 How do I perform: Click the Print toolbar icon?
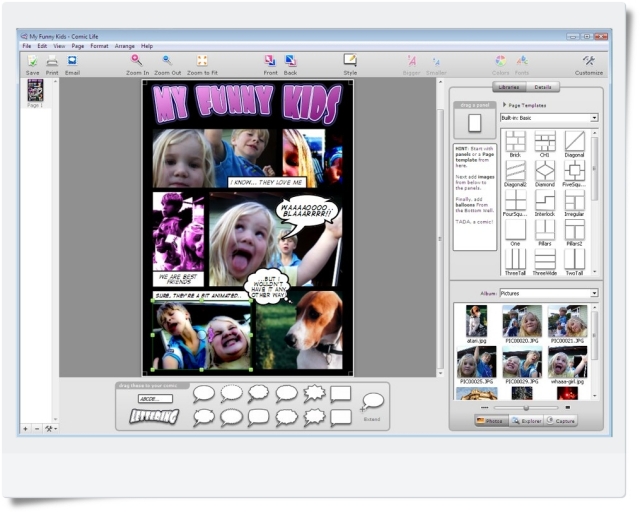click(x=52, y=61)
